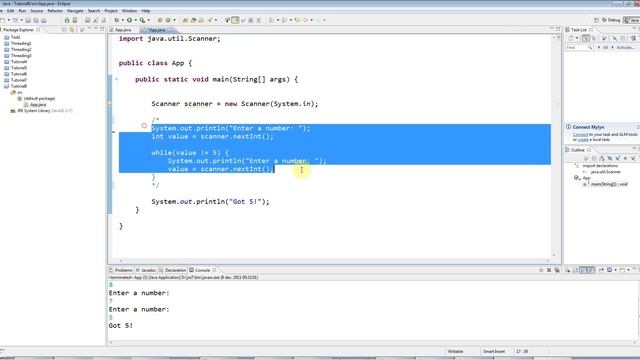
Task: Click the Print icon in the toolbar
Action: (x=44, y=20)
